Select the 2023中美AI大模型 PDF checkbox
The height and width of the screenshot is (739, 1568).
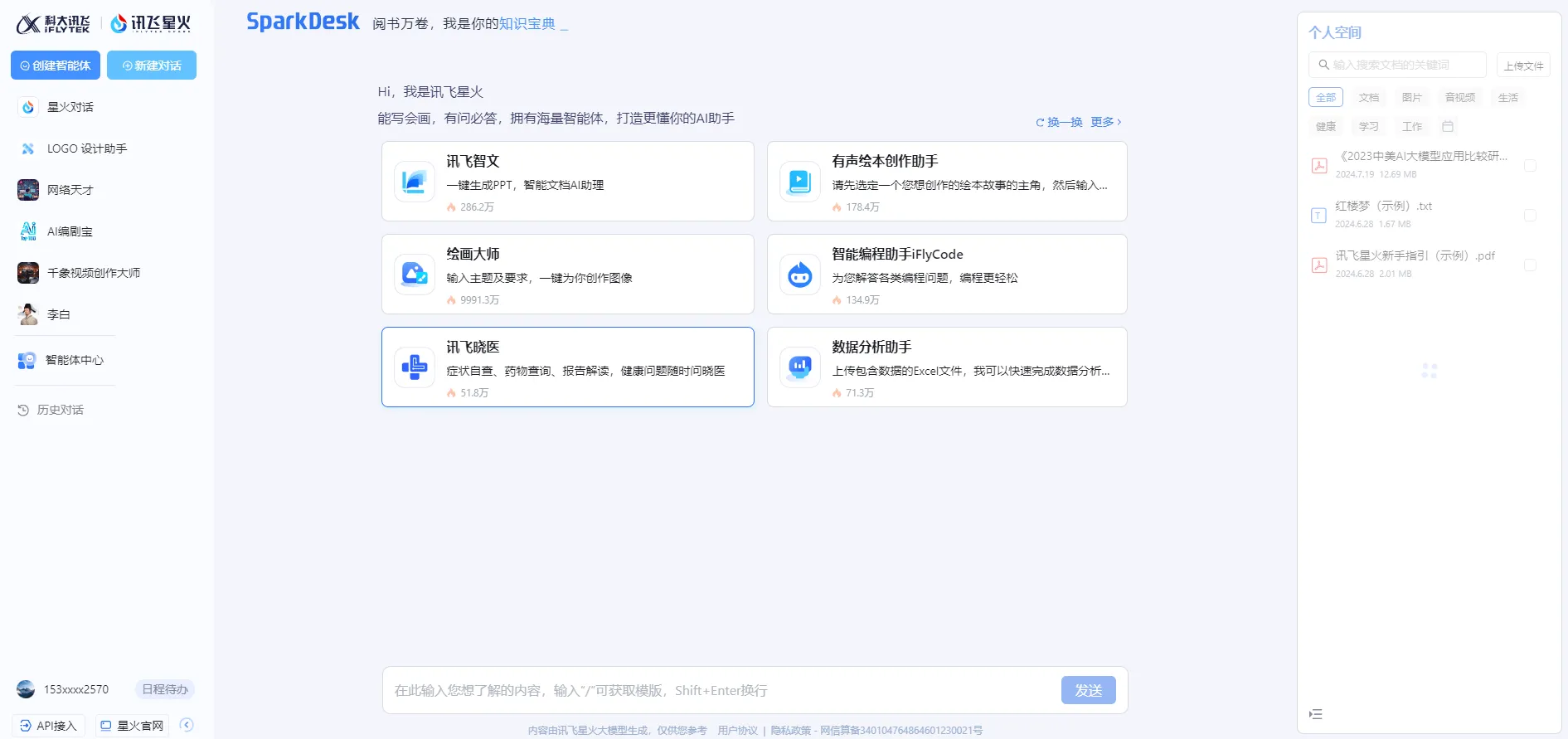[1530, 166]
